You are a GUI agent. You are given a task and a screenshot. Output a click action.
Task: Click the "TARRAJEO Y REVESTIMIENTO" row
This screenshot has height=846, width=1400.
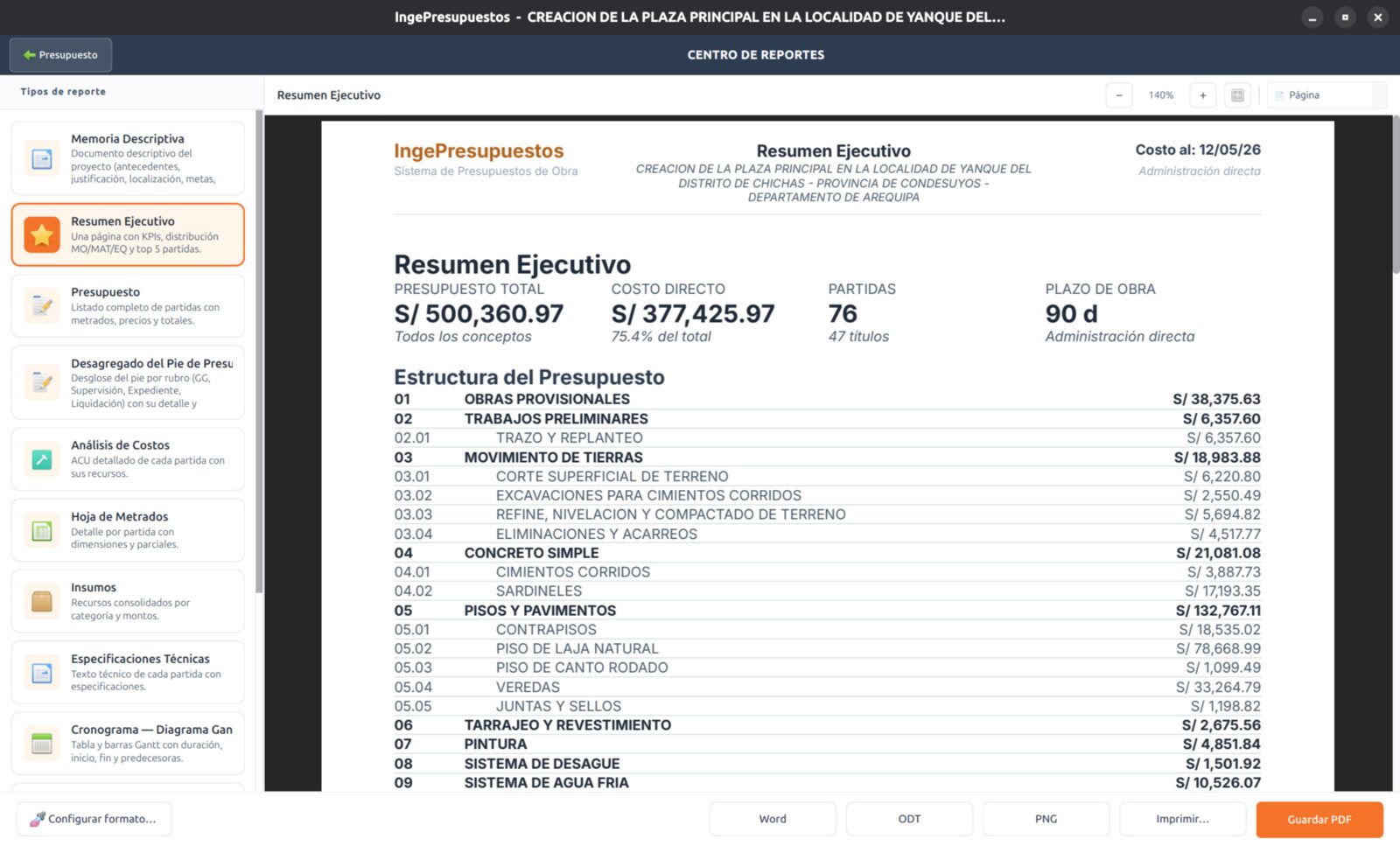click(x=828, y=725)
